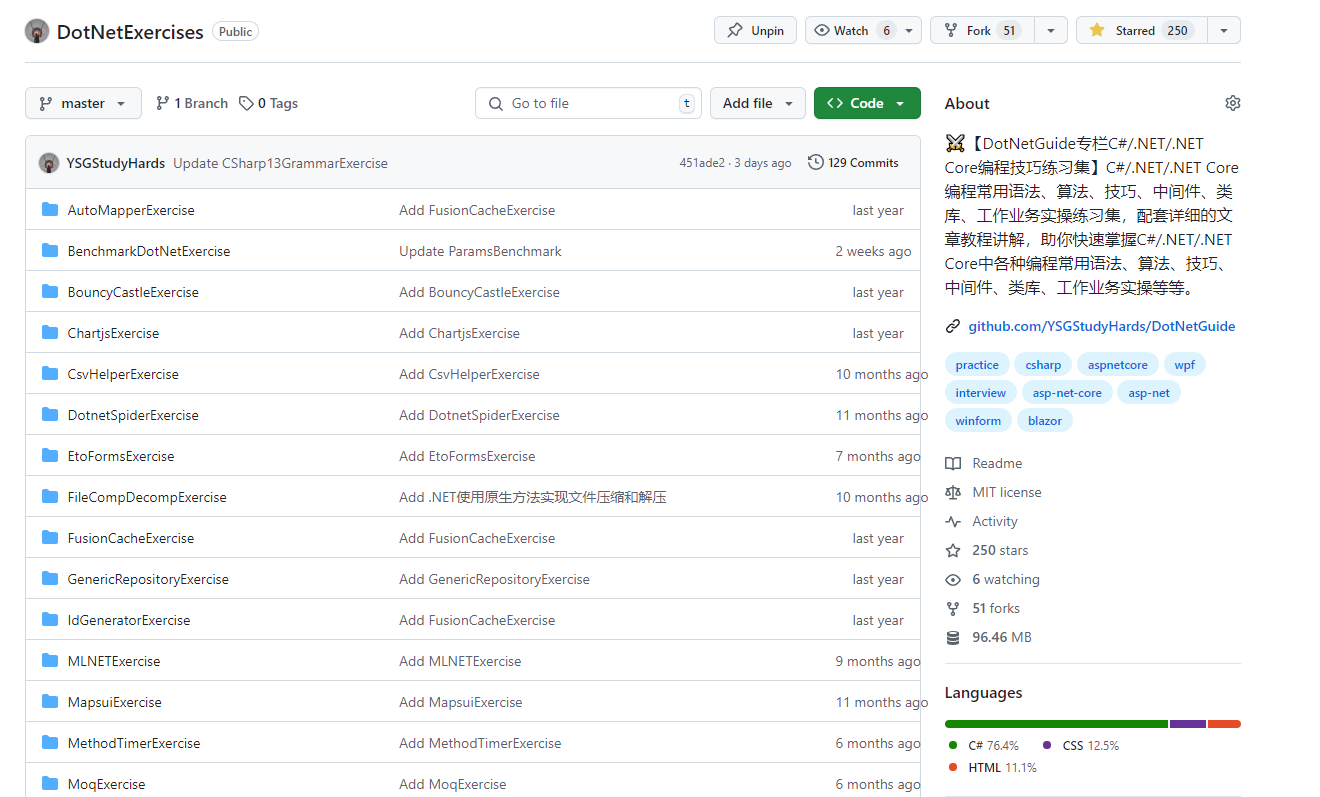Select the wpf topic tag
1320x797 pixels.
point(1184,365)
